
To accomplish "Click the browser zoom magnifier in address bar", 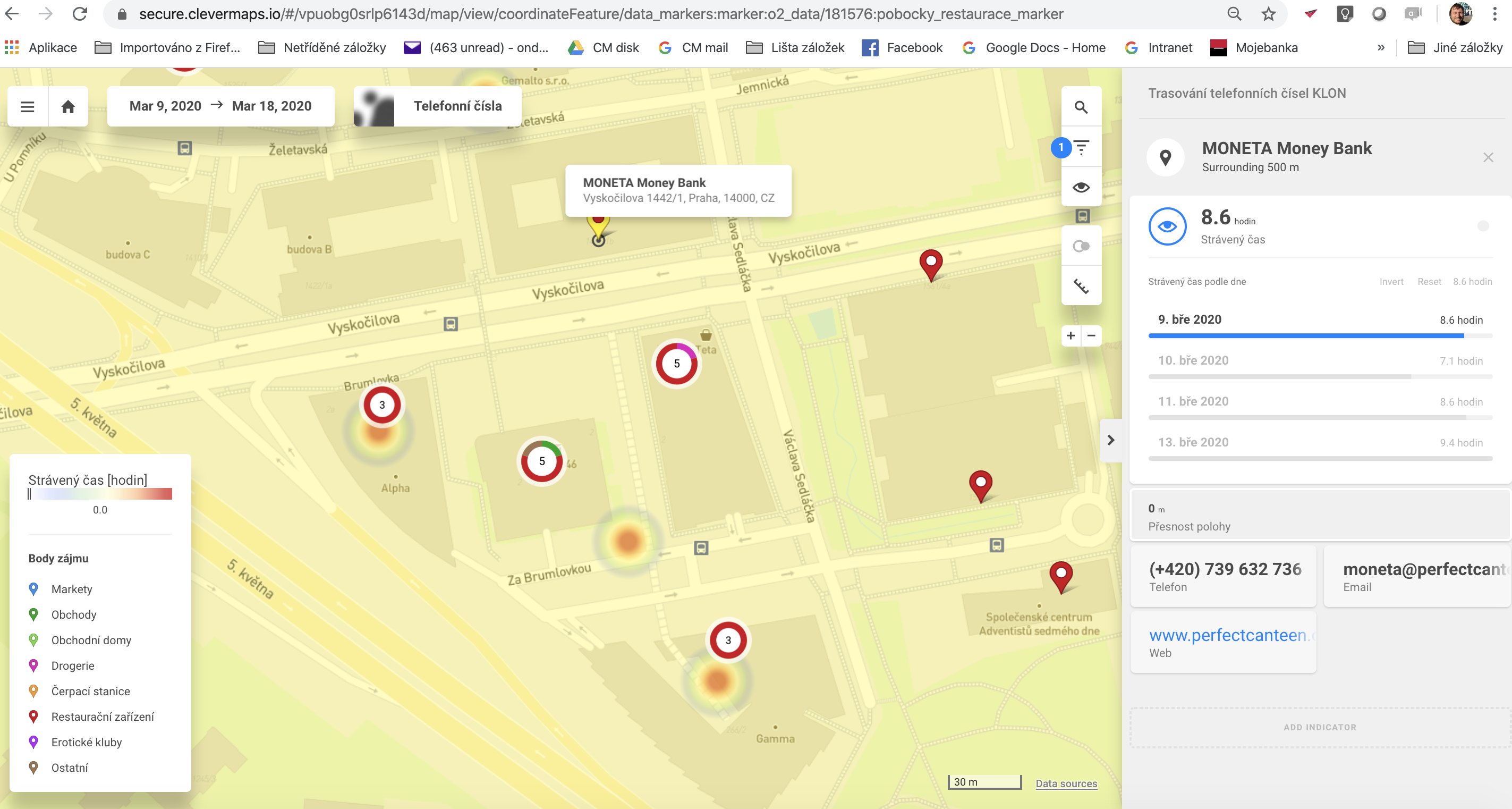I will (x=1234, y=14).
